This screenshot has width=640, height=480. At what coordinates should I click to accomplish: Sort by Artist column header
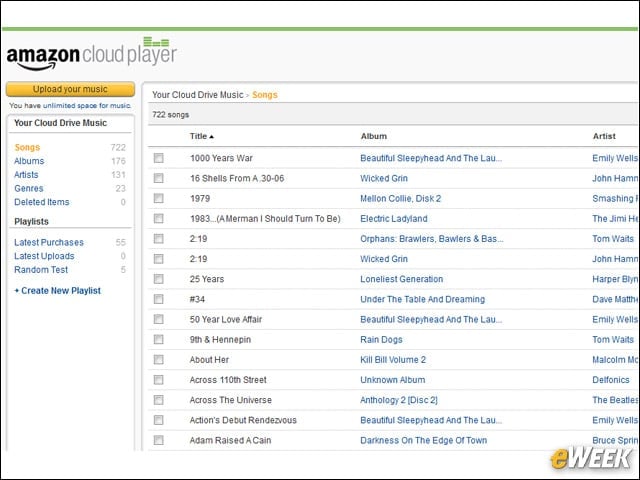pyautogui.click(x=604, y=136)
